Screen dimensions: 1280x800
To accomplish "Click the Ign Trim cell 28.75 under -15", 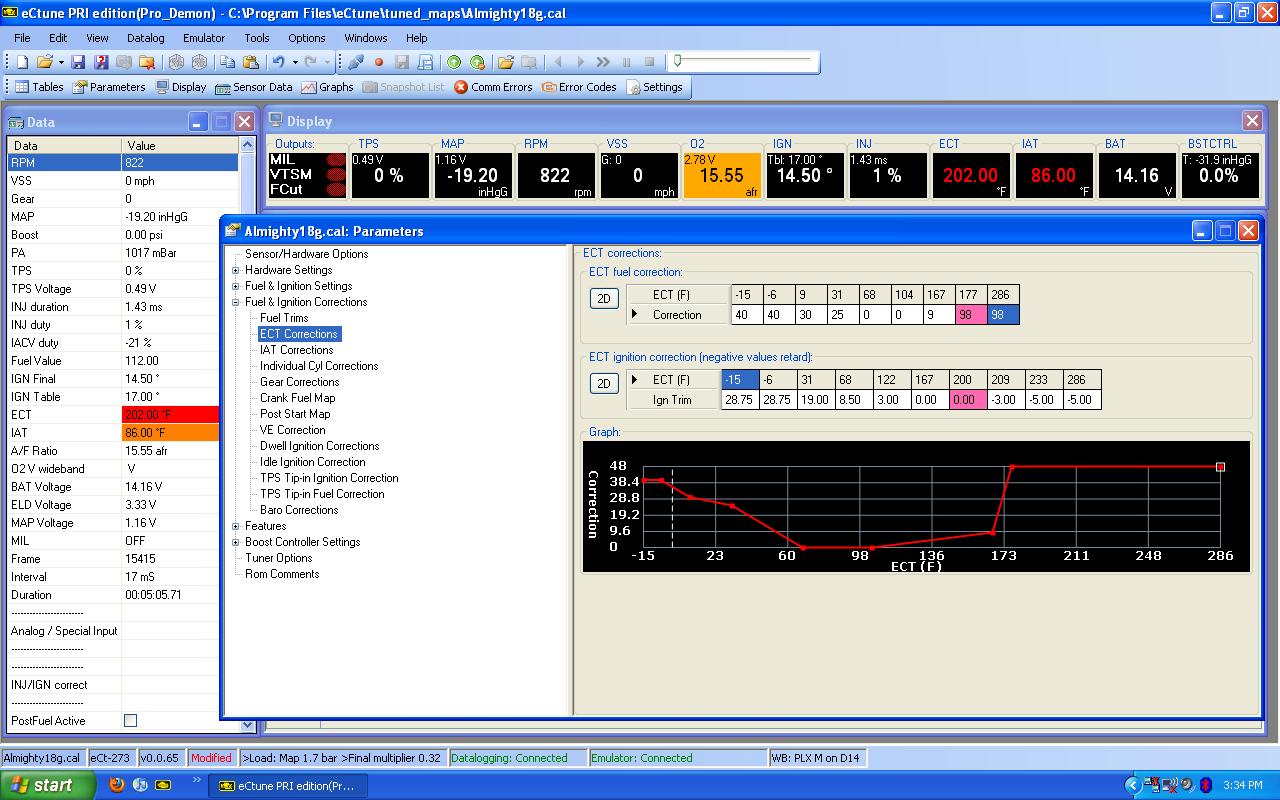I will [x=739, y=399].
